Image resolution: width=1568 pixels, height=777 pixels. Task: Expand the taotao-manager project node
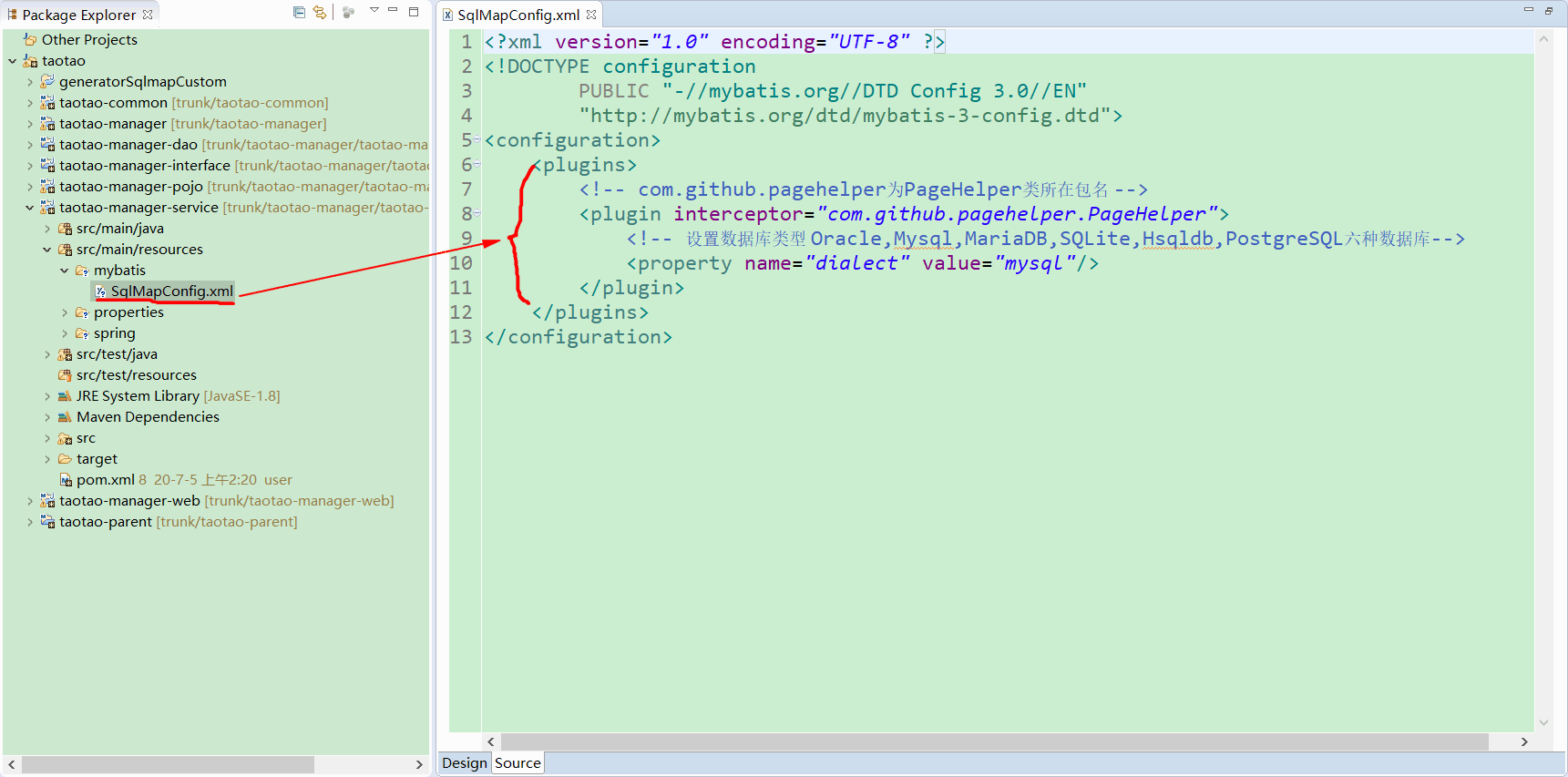tap(29, 124)
